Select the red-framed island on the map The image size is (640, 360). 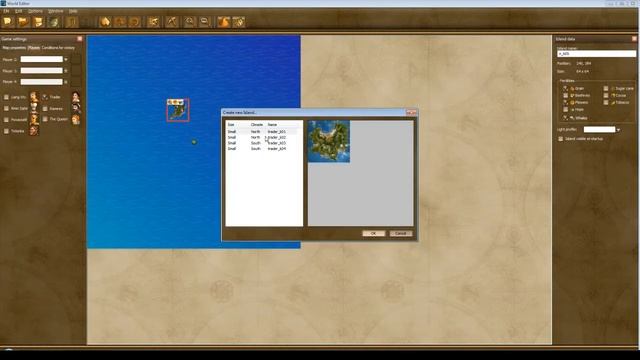pos(178,110)
